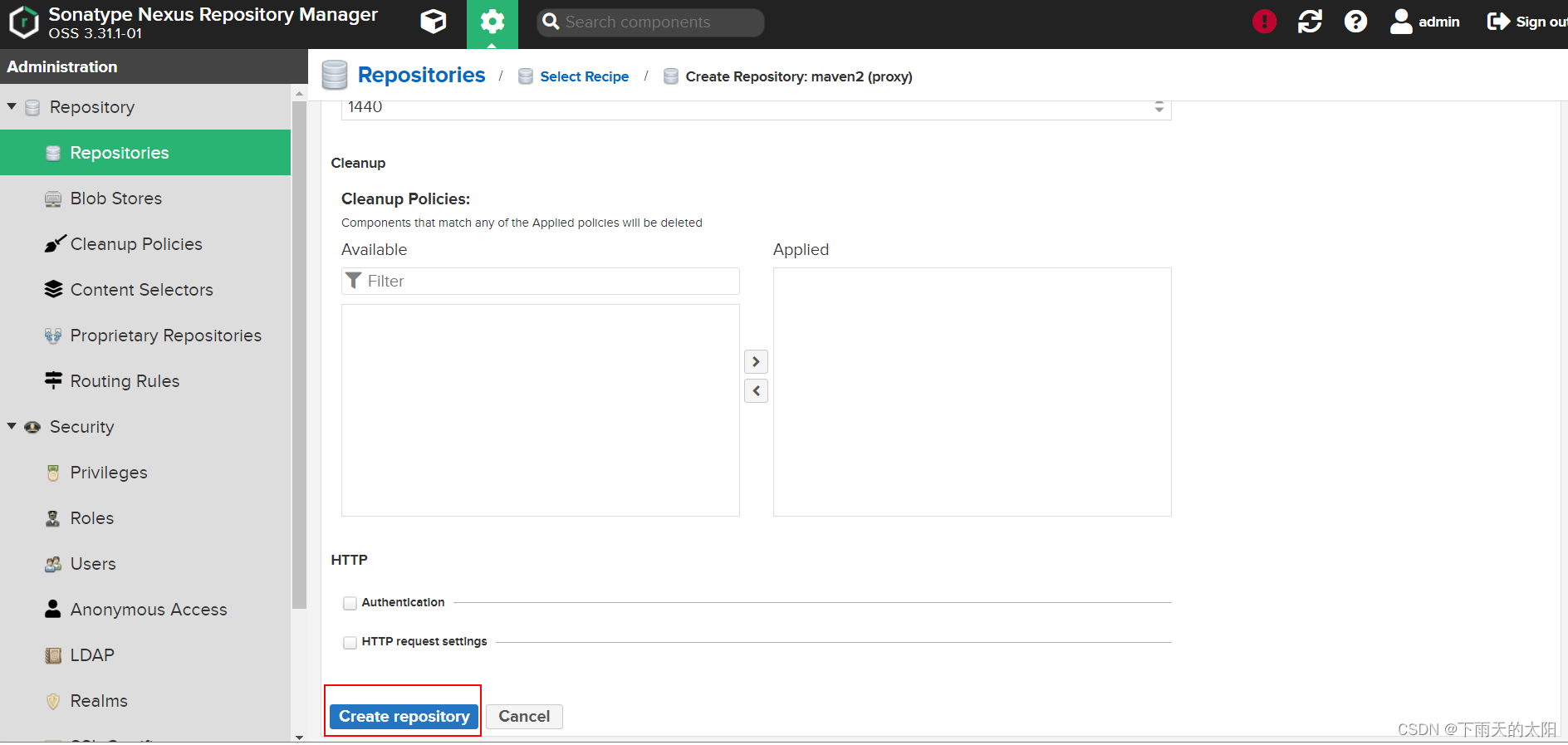The image size is (1568, 745).
Task: Click the Privileges badge icon
Action: 53,473
